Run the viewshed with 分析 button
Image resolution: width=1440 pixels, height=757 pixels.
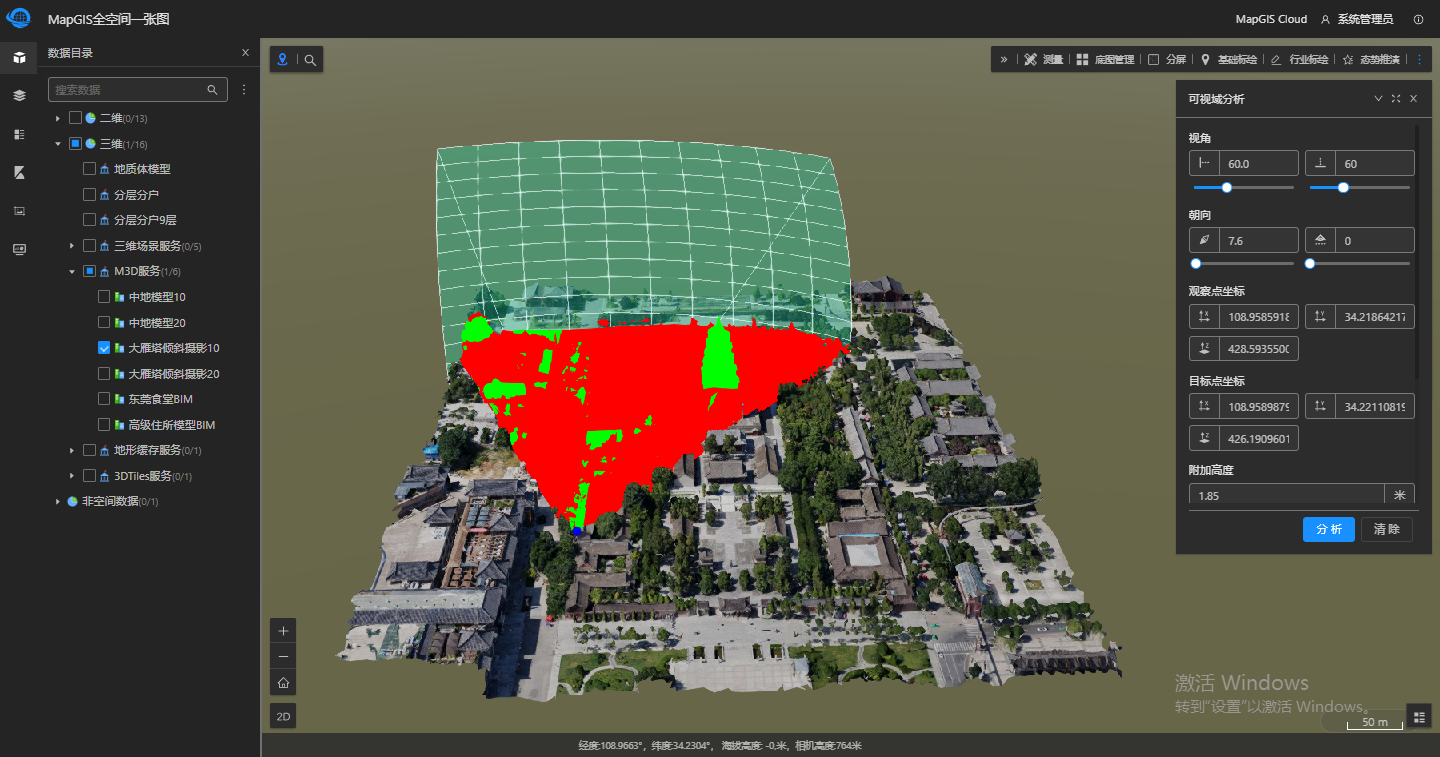tap(1329, 530)
